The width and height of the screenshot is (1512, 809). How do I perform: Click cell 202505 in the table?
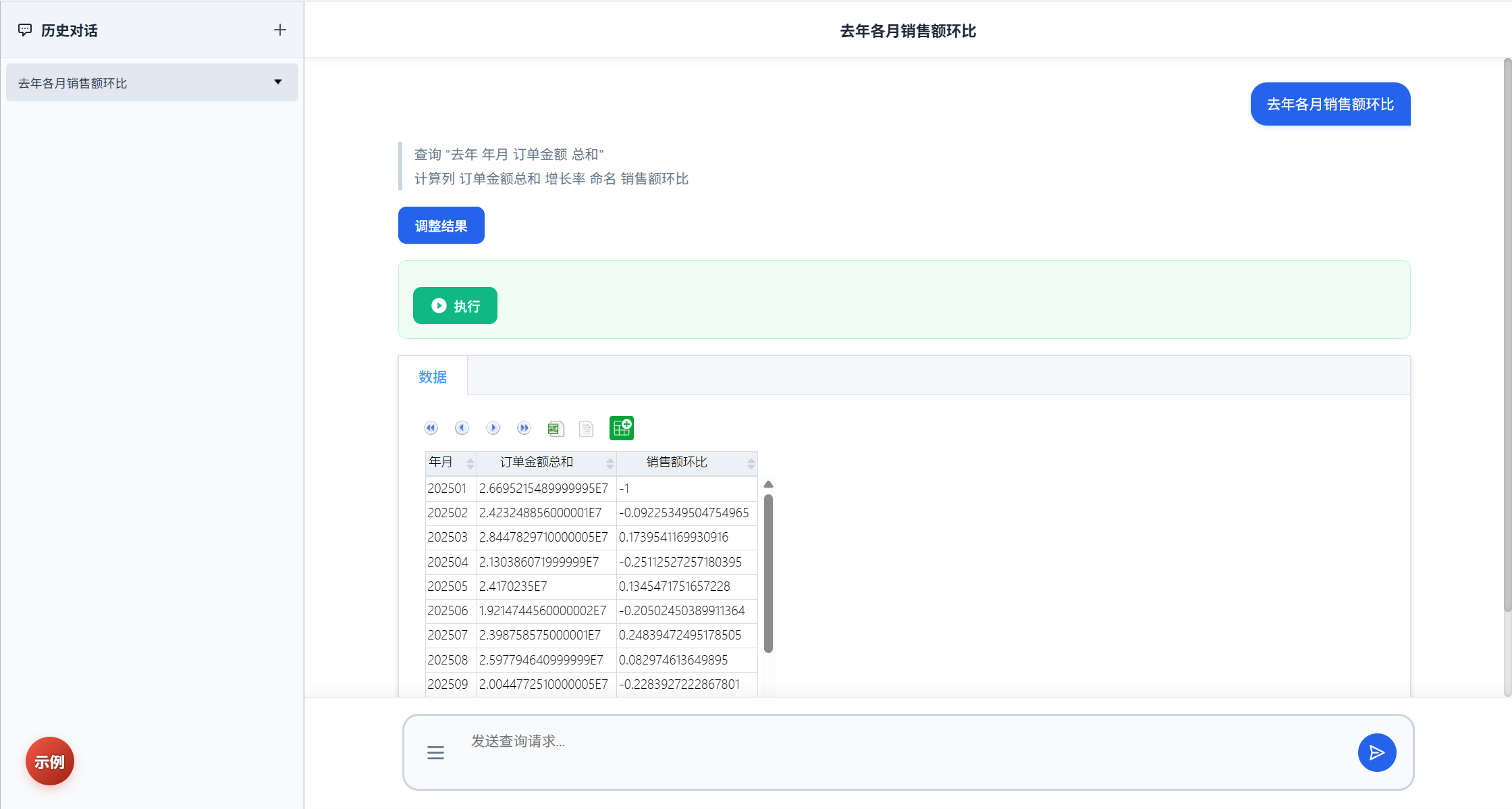[x=451, y=586]
